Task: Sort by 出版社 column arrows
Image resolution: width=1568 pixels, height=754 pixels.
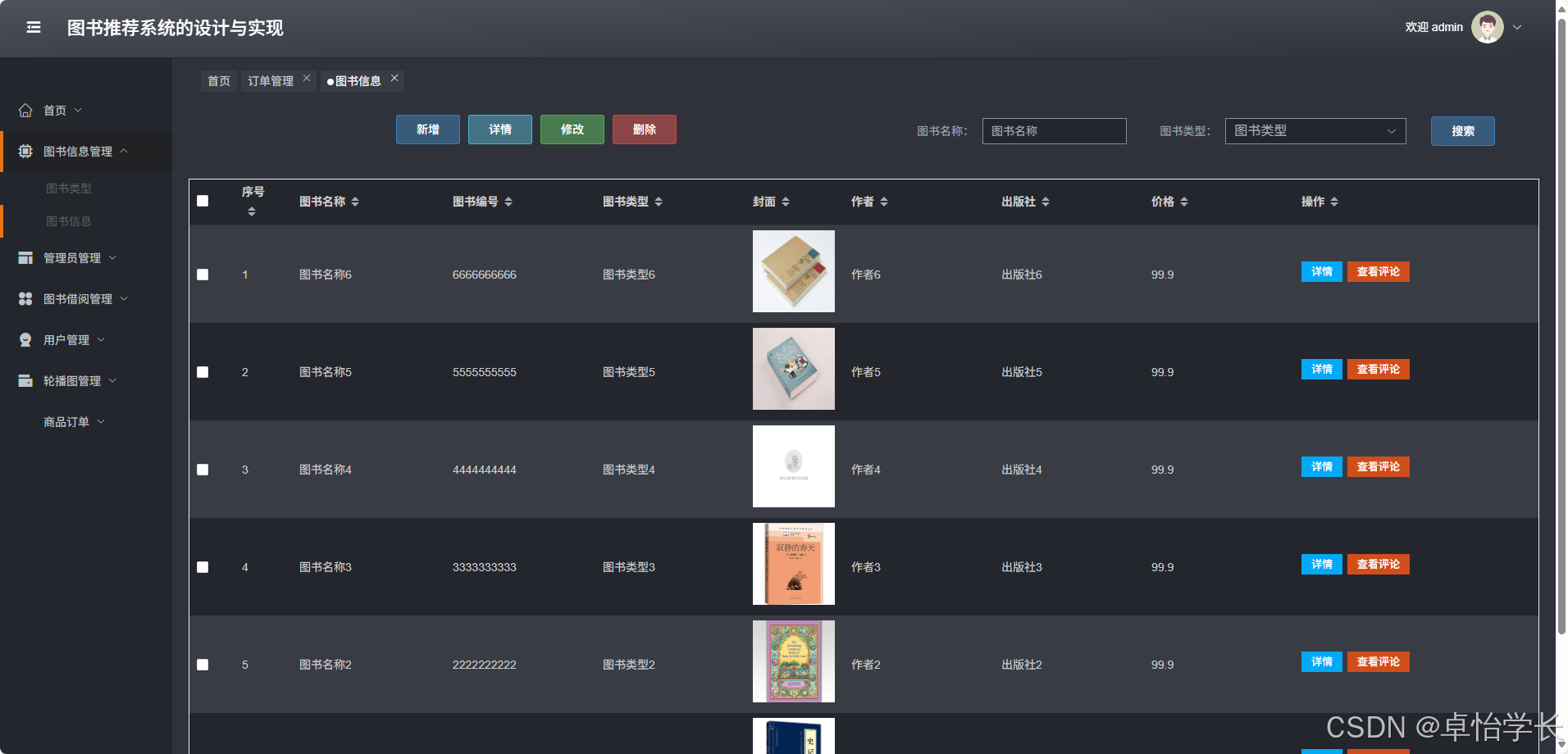Action: pos(1046,202)
